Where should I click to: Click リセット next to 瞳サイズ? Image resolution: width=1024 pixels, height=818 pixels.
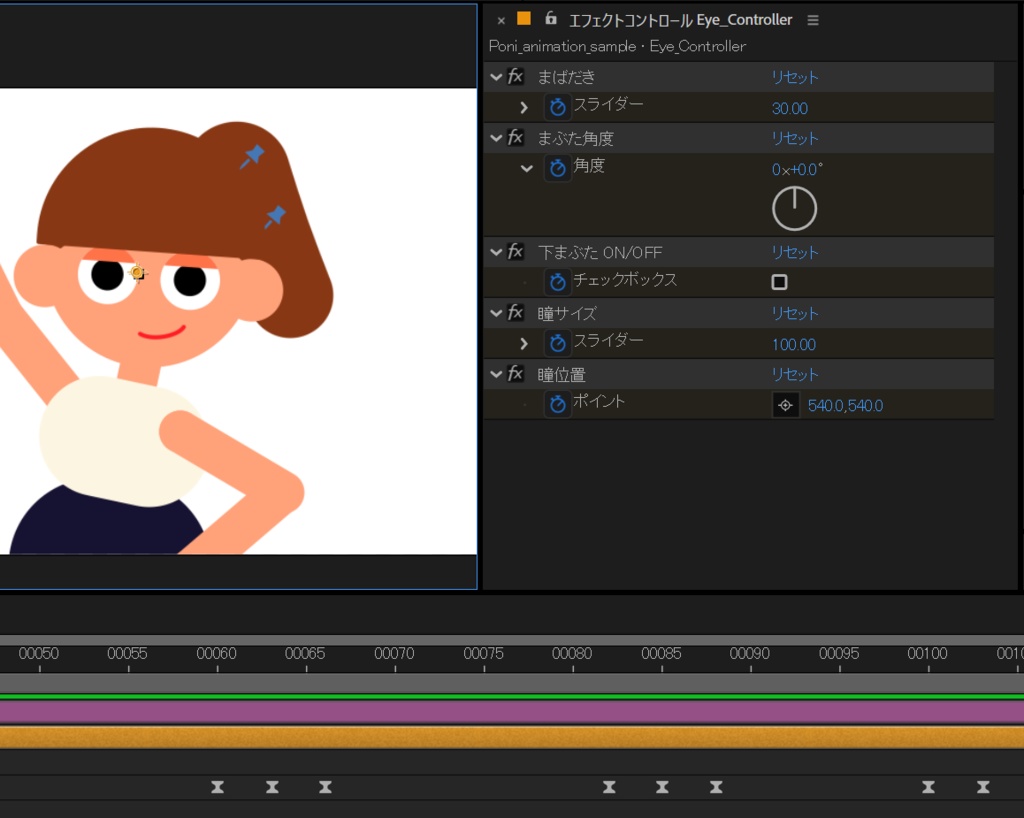pos(794,313)
